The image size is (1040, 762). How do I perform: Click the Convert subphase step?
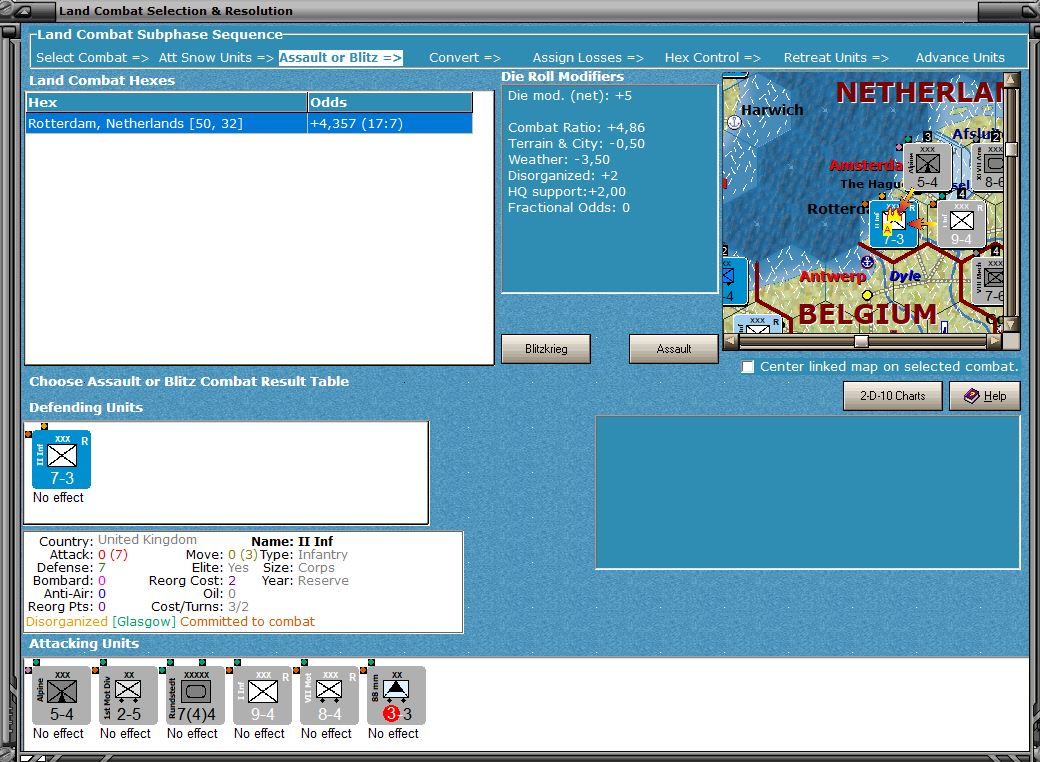pyautogui.click(x=464, y=58)
